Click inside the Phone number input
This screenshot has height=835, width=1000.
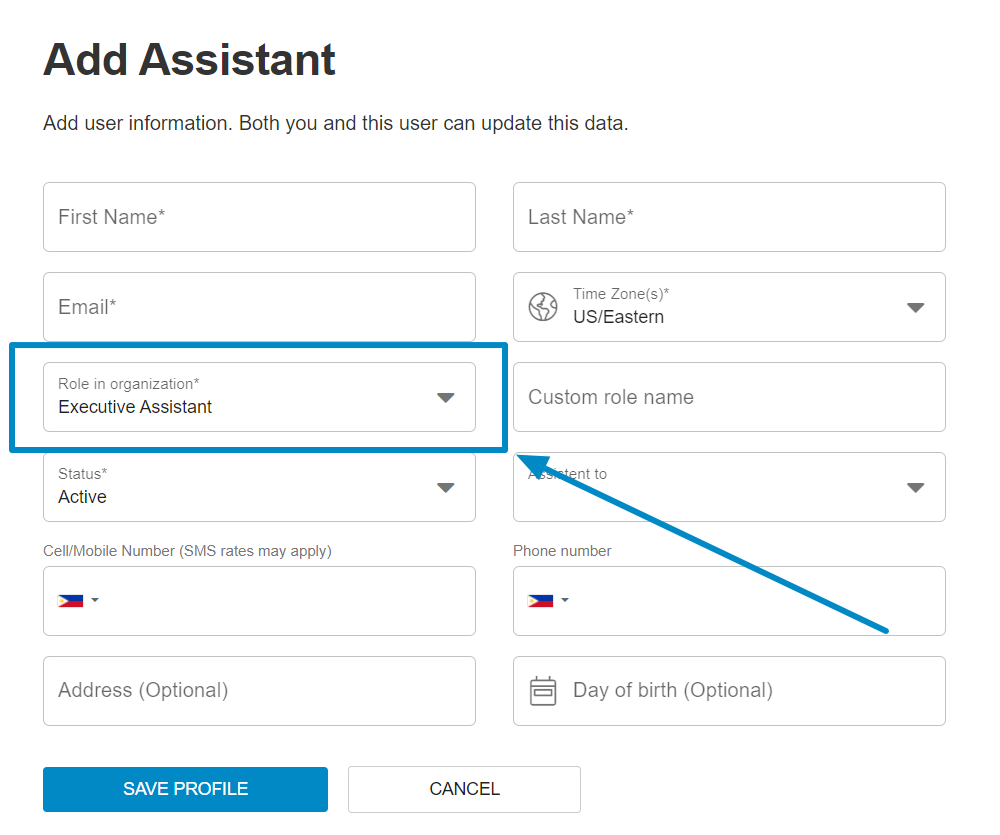click(756, 601)
